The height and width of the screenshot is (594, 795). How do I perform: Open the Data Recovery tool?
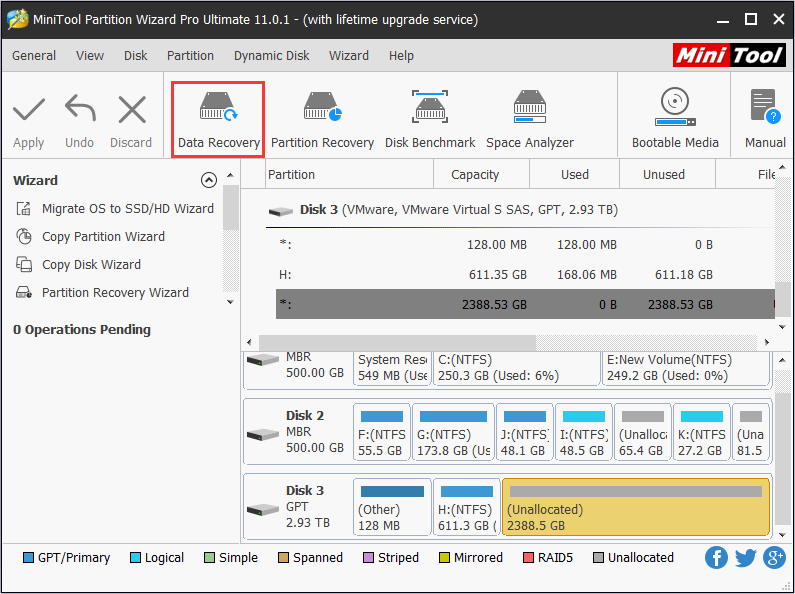[219, 120]
